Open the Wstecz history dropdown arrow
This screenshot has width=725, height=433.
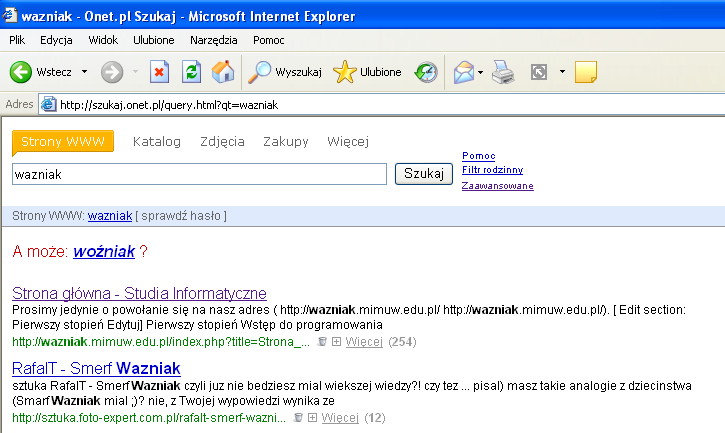click(x=84, y=72)
